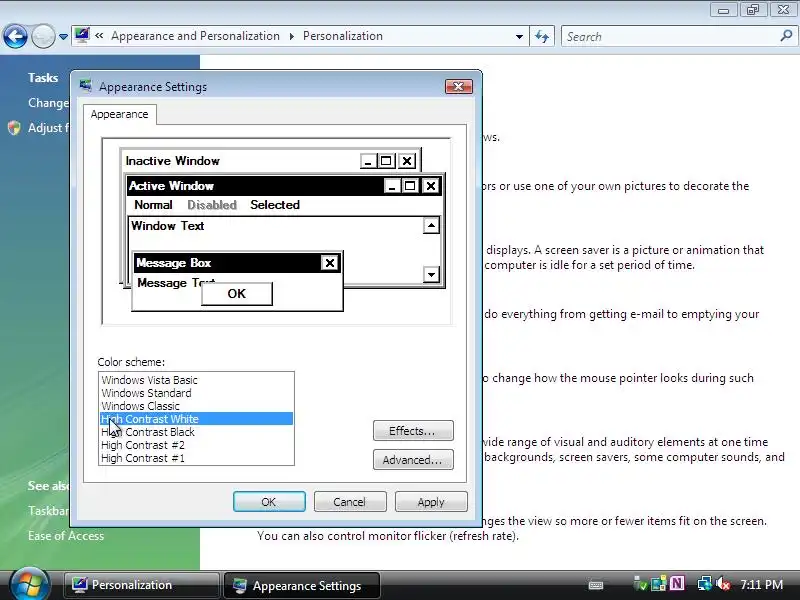Click the Appearance Settings title bar icon
The width and height of the screenshot is (800, 600).
[x=86, y=86]
